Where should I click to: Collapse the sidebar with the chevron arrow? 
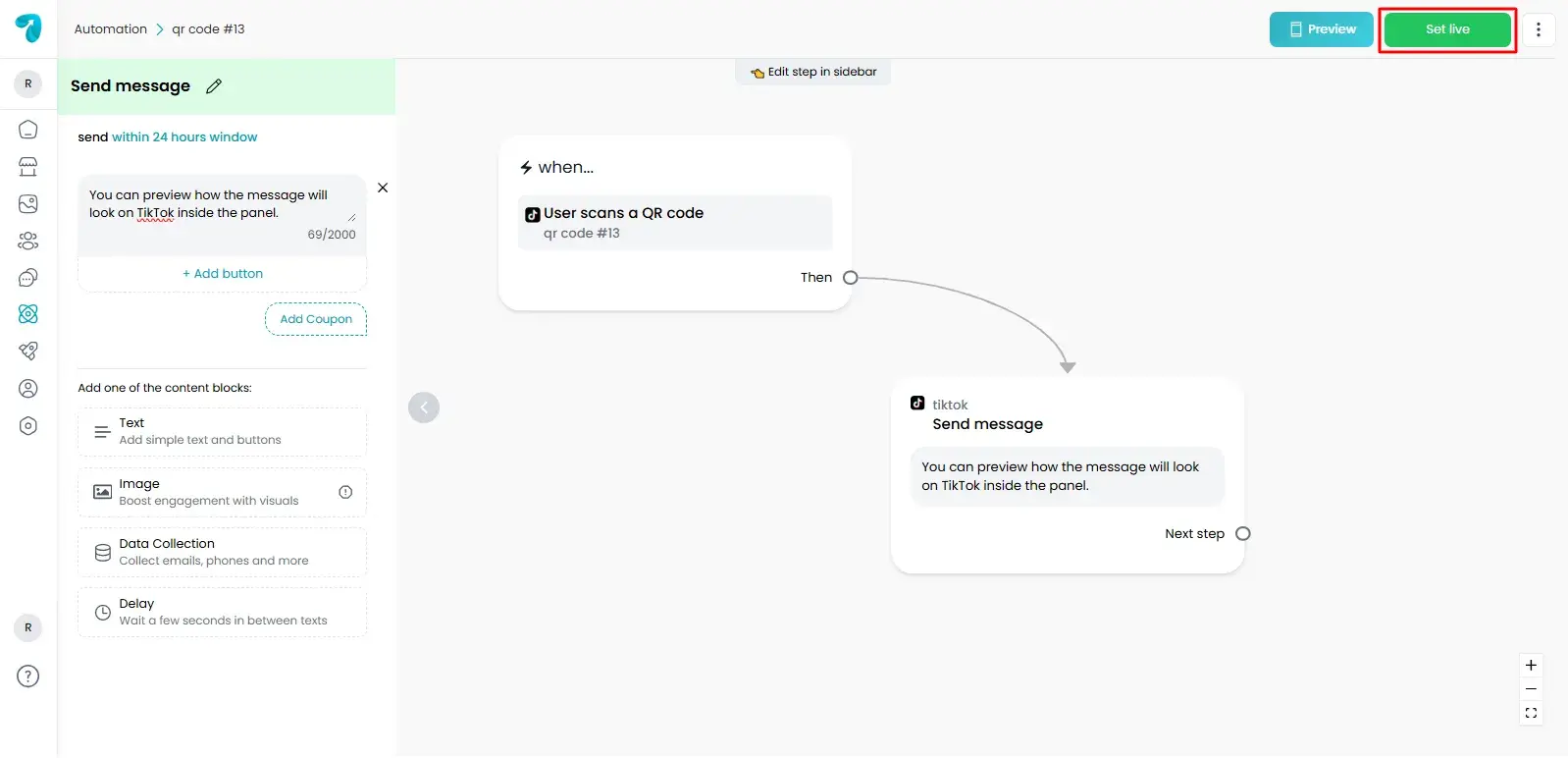(424, 407)
